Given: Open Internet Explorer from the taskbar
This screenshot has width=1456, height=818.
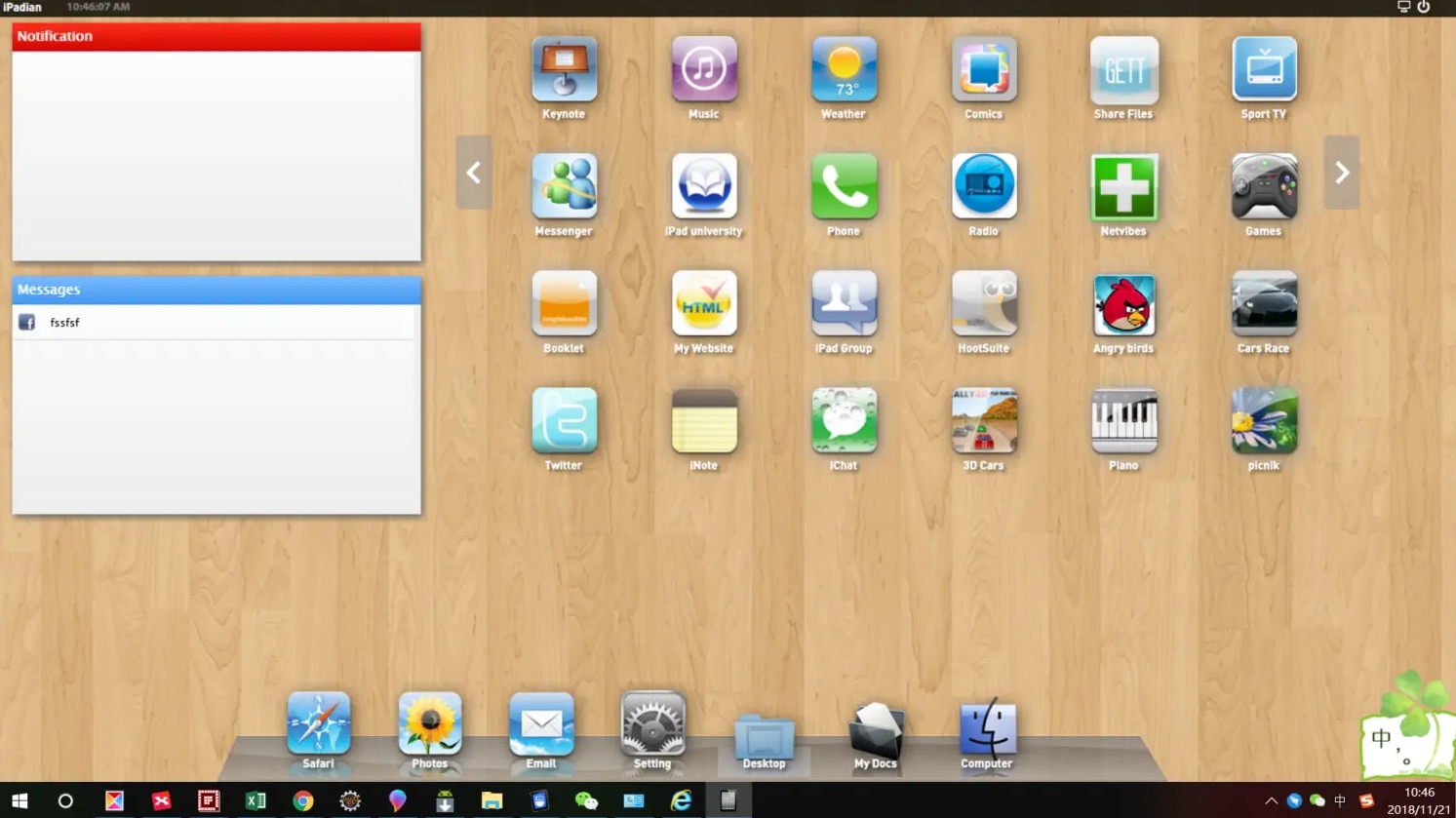Looking at the screenshot, I should click(x=681, y=800).
